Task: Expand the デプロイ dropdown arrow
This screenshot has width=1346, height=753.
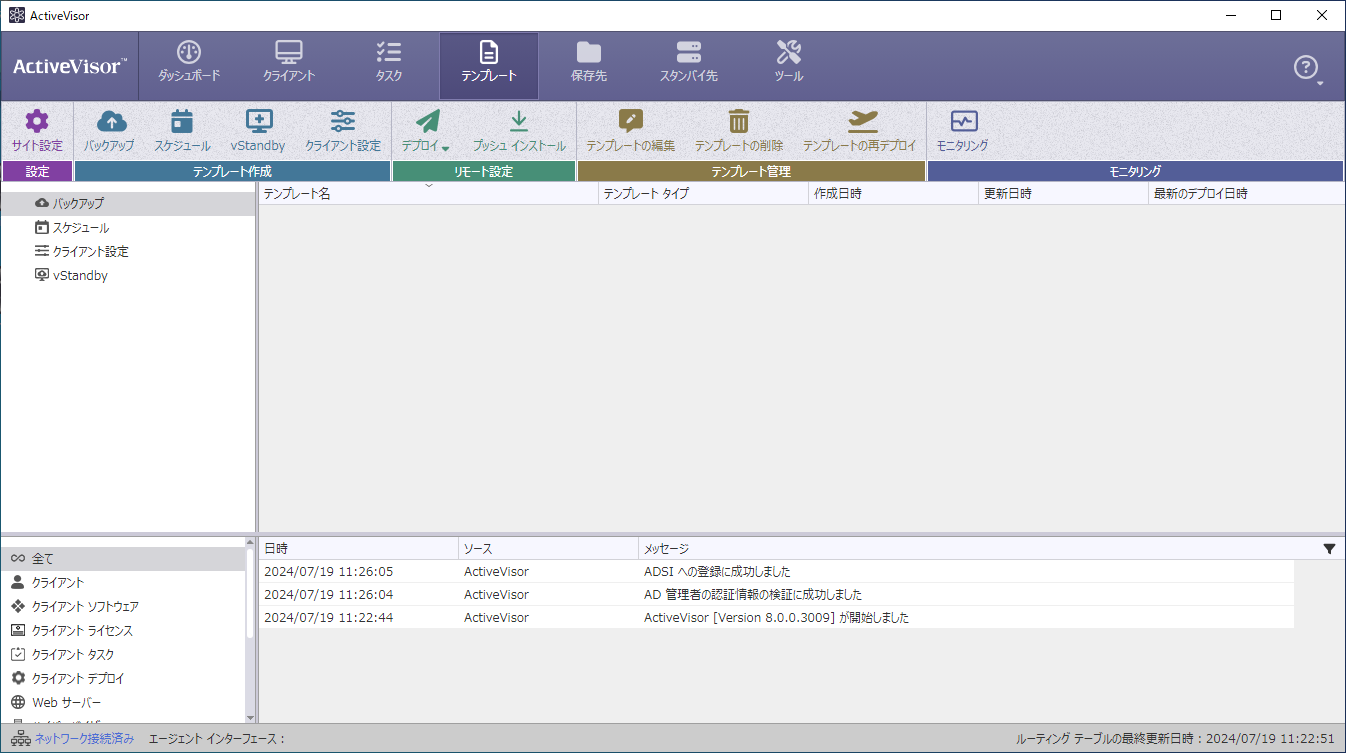Action: click(445, 148)
